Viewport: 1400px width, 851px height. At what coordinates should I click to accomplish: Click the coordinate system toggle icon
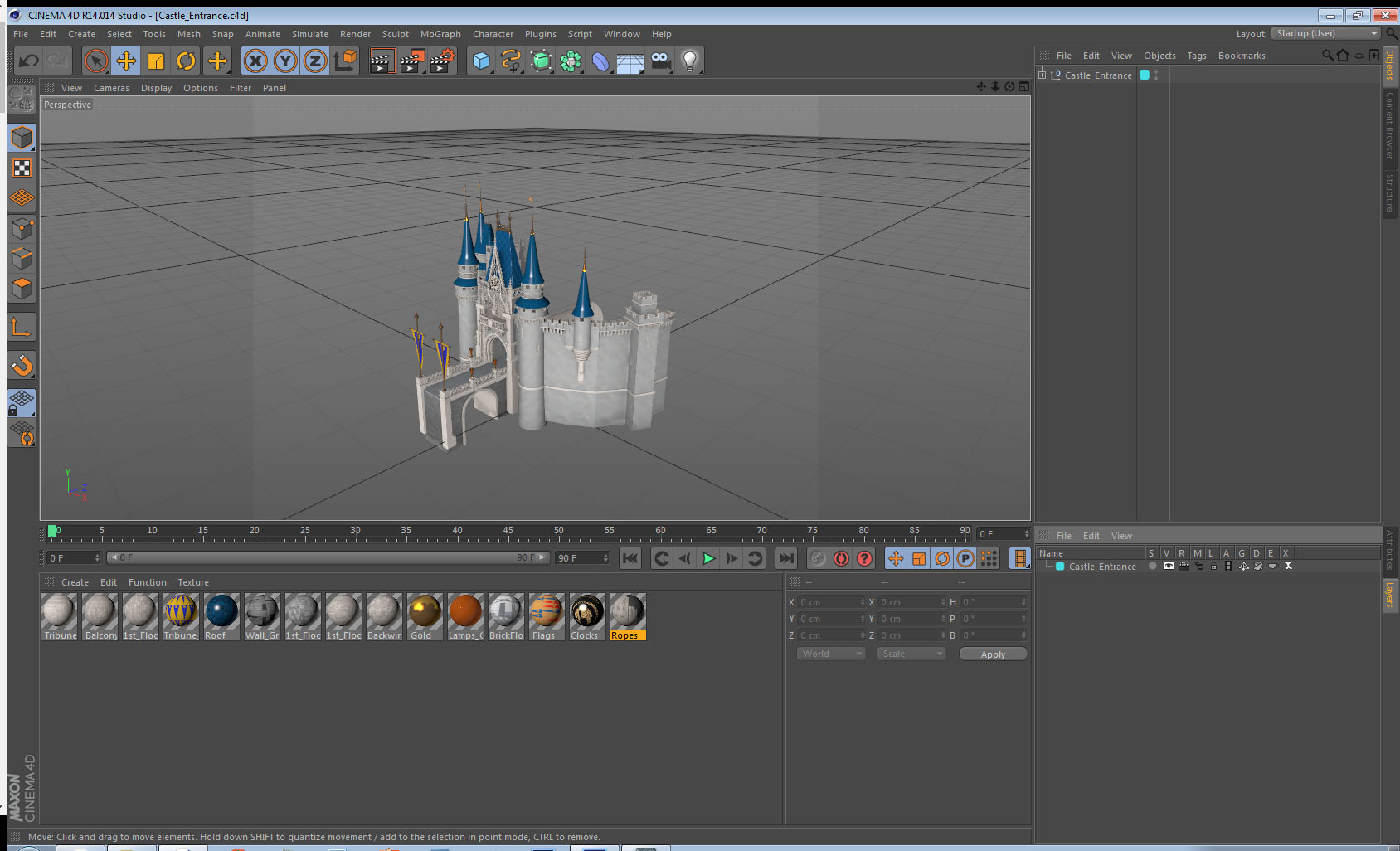coord(346,61)
